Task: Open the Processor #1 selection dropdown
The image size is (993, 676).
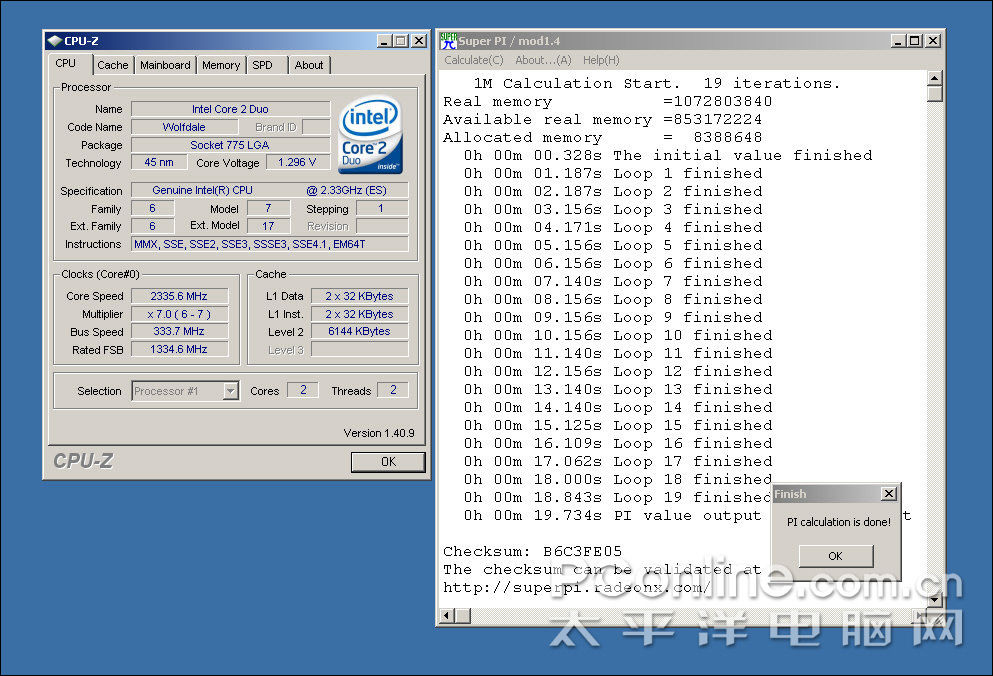Action: pos(231,391)
